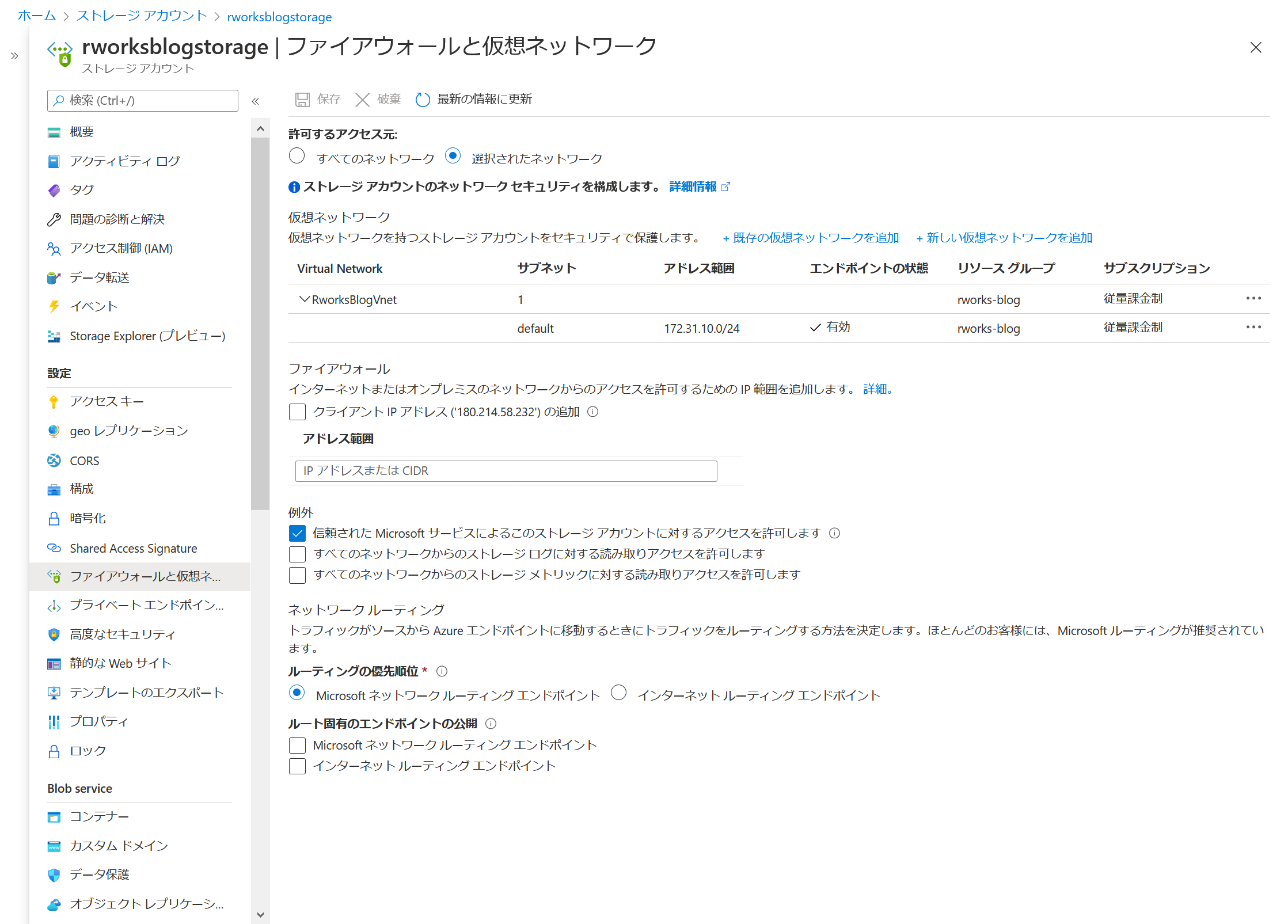Check Microsoft ネットワーク ルーティング publish checkbox

297,746
